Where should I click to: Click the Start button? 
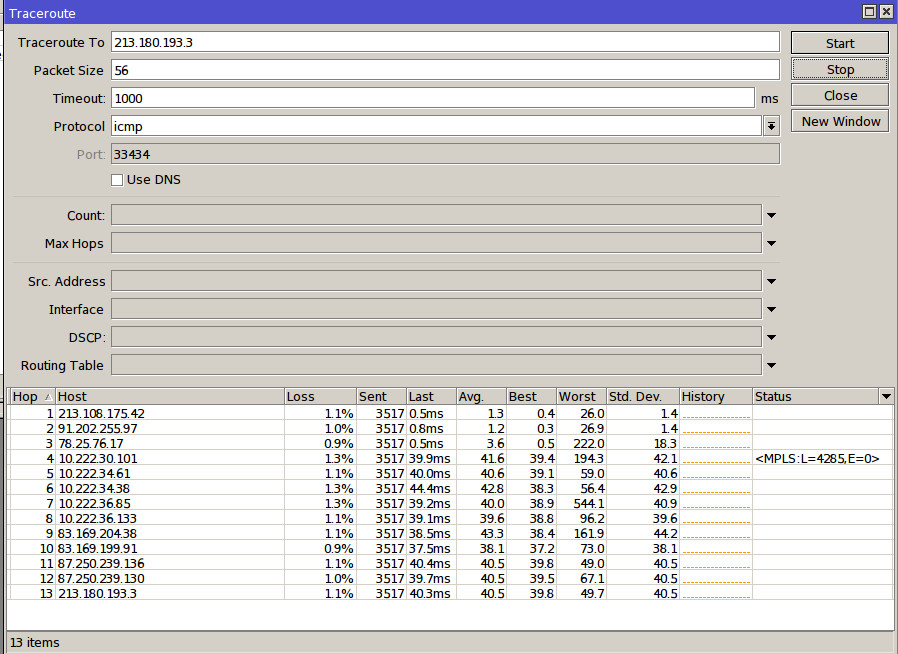(x=839, y=43)
